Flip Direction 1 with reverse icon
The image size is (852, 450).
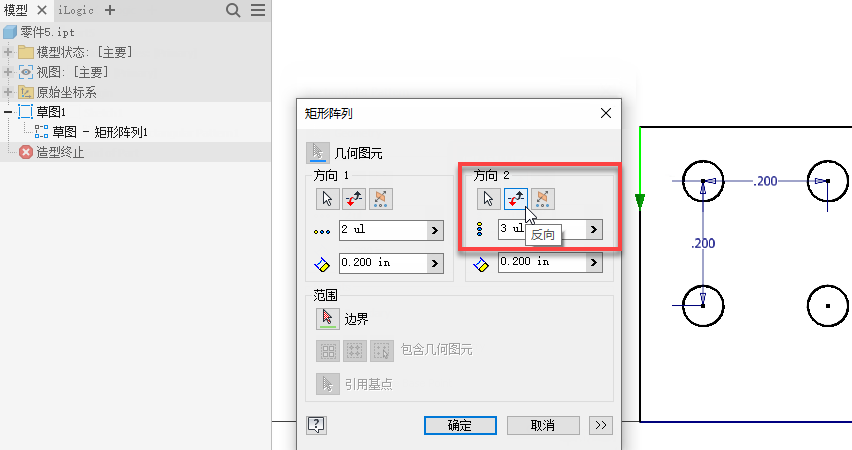[354, 199]
